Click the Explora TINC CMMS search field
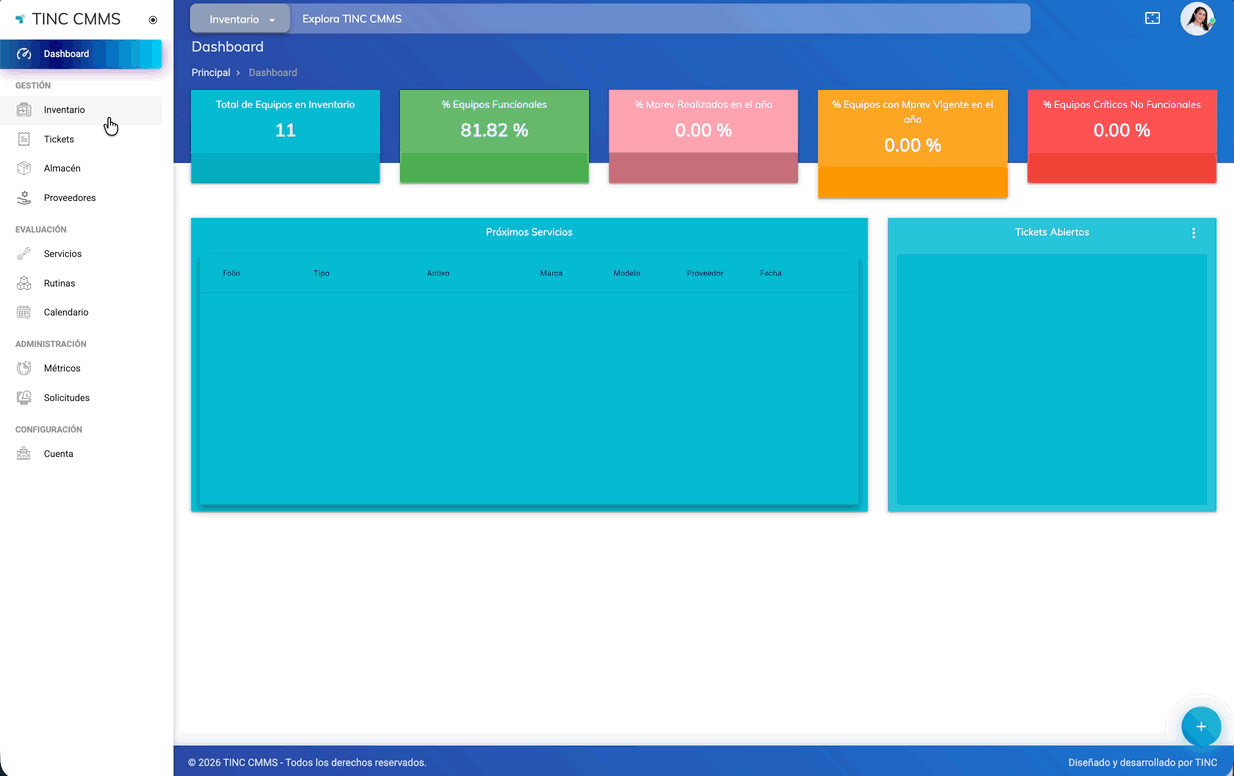This screenshot has width=1234, height=776. click(660, 19)
